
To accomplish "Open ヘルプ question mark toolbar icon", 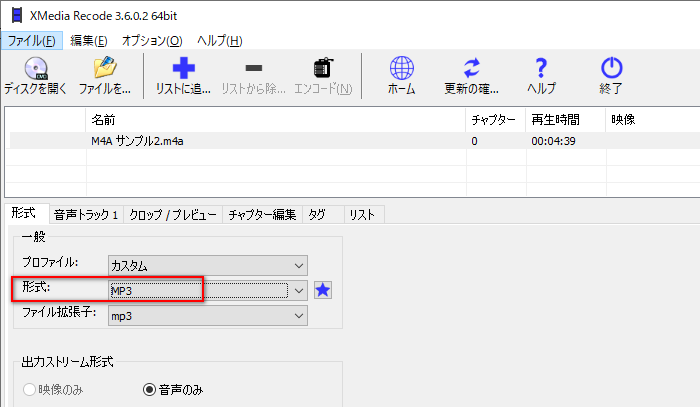I will (x=541, y=68).
